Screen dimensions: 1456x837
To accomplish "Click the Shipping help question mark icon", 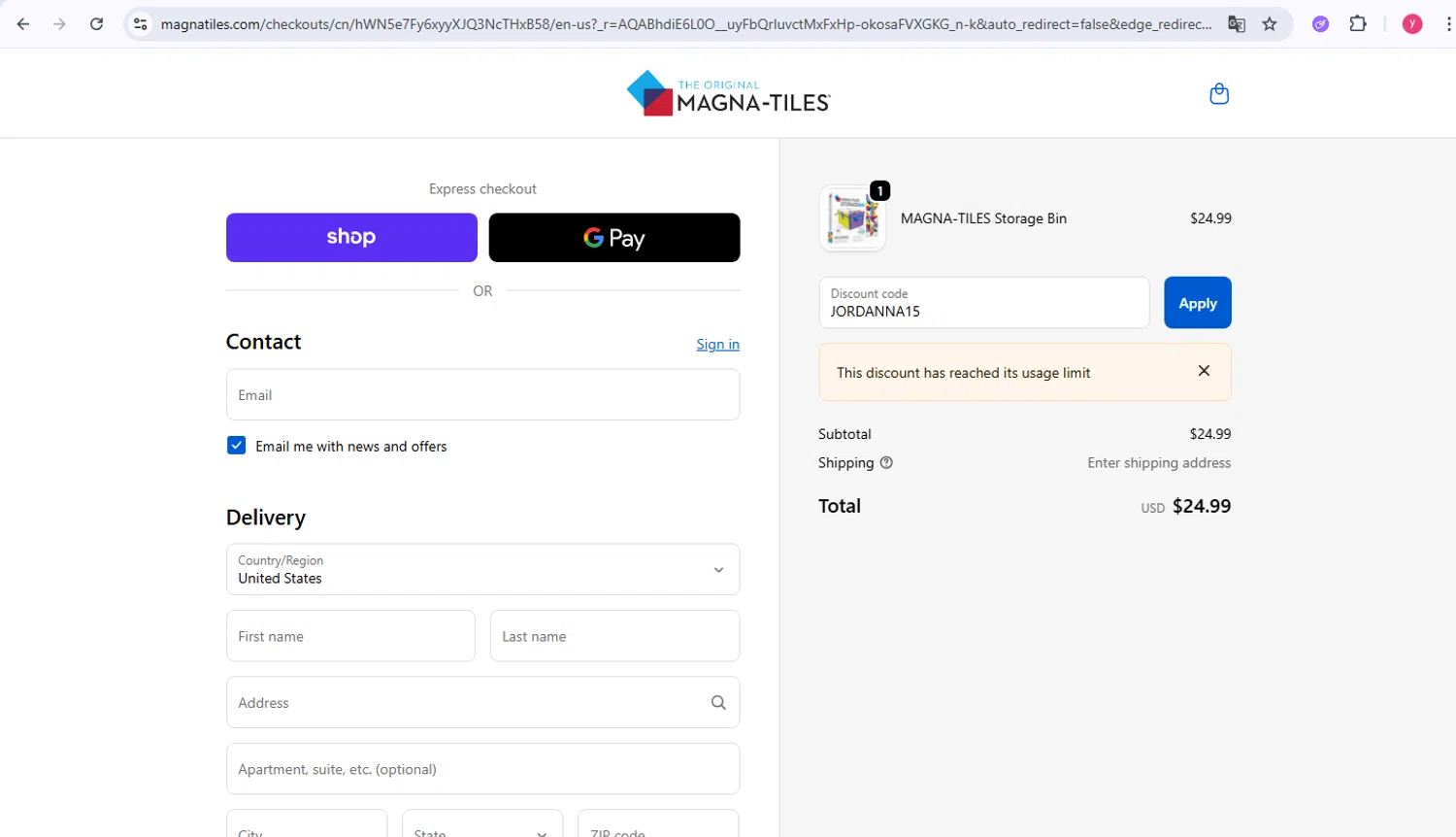I will pyautogui.click(x=886, y=463).
